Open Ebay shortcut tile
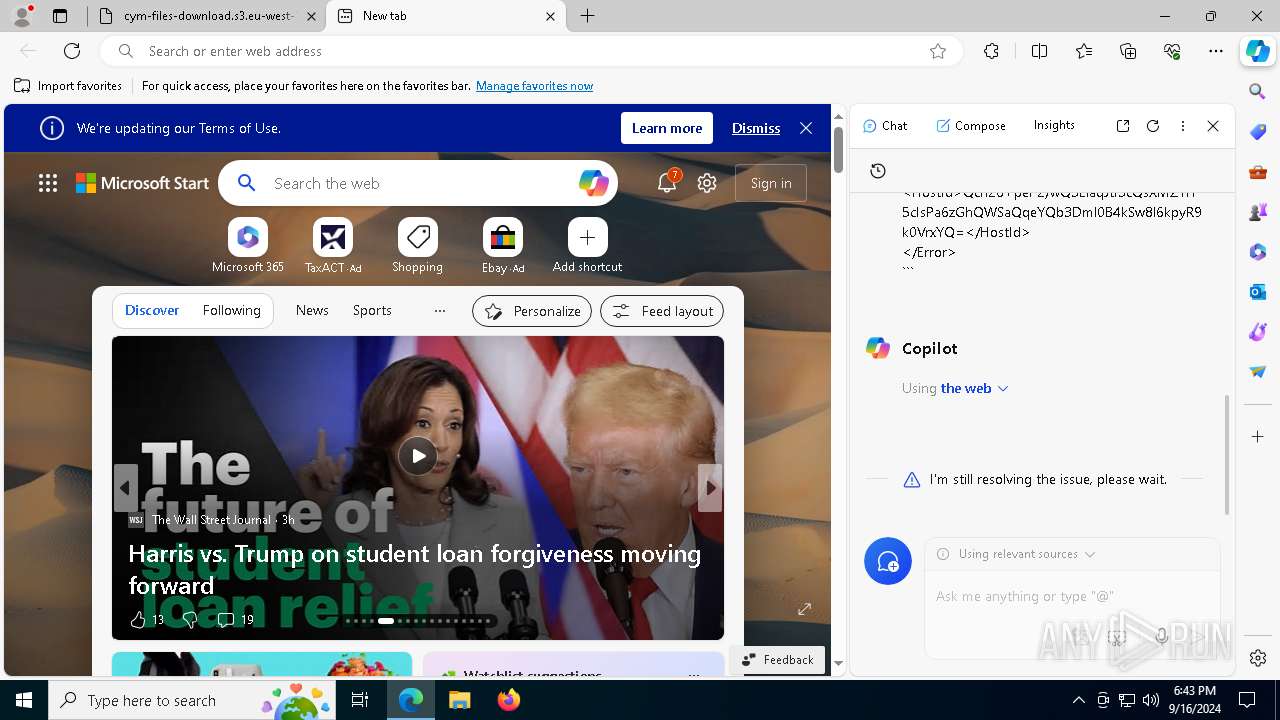This screenshot has width=1280, height=720. point(503,245)
